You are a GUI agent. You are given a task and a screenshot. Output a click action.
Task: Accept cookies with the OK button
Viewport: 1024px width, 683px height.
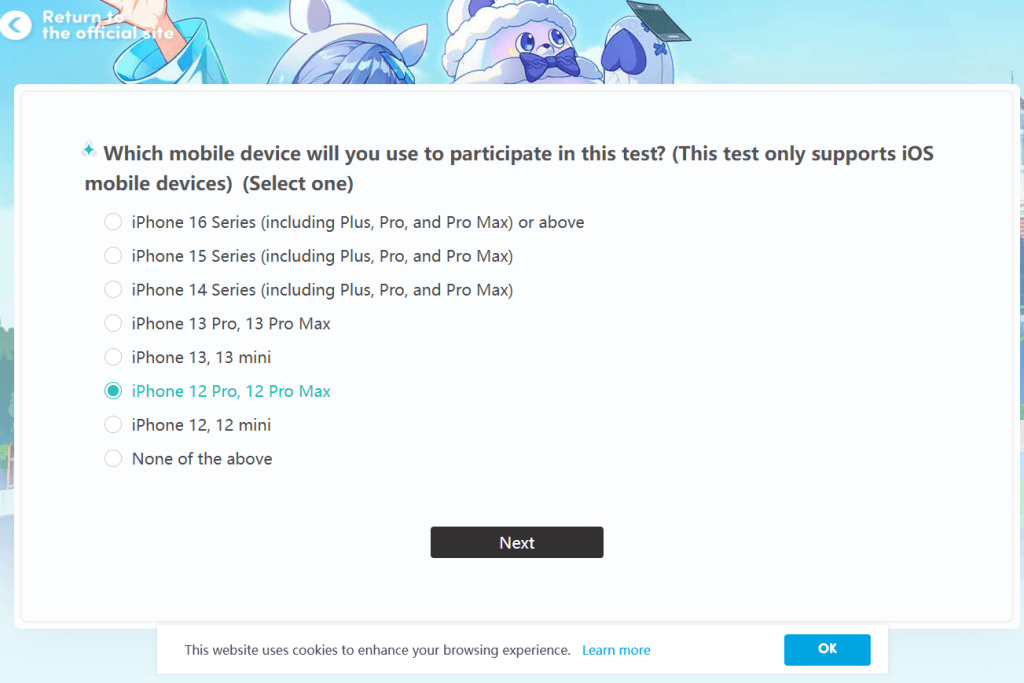(827, 649)
